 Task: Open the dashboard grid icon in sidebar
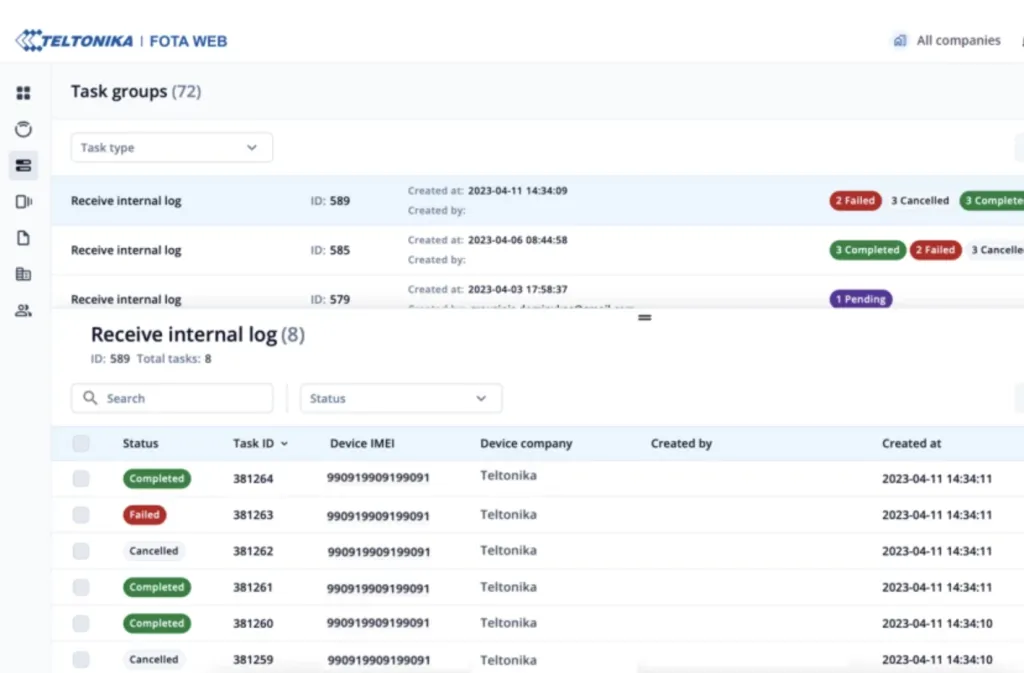[x=23, y=93]
